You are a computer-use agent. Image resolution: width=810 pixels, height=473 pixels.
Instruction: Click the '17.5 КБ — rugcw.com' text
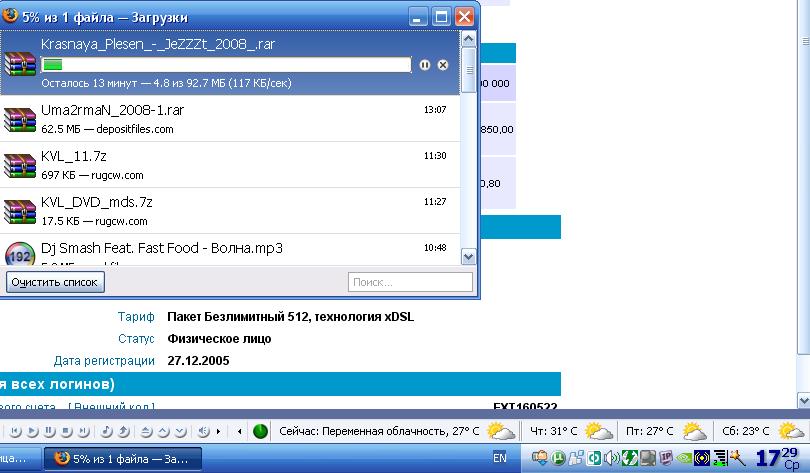[x=94, y=221]
